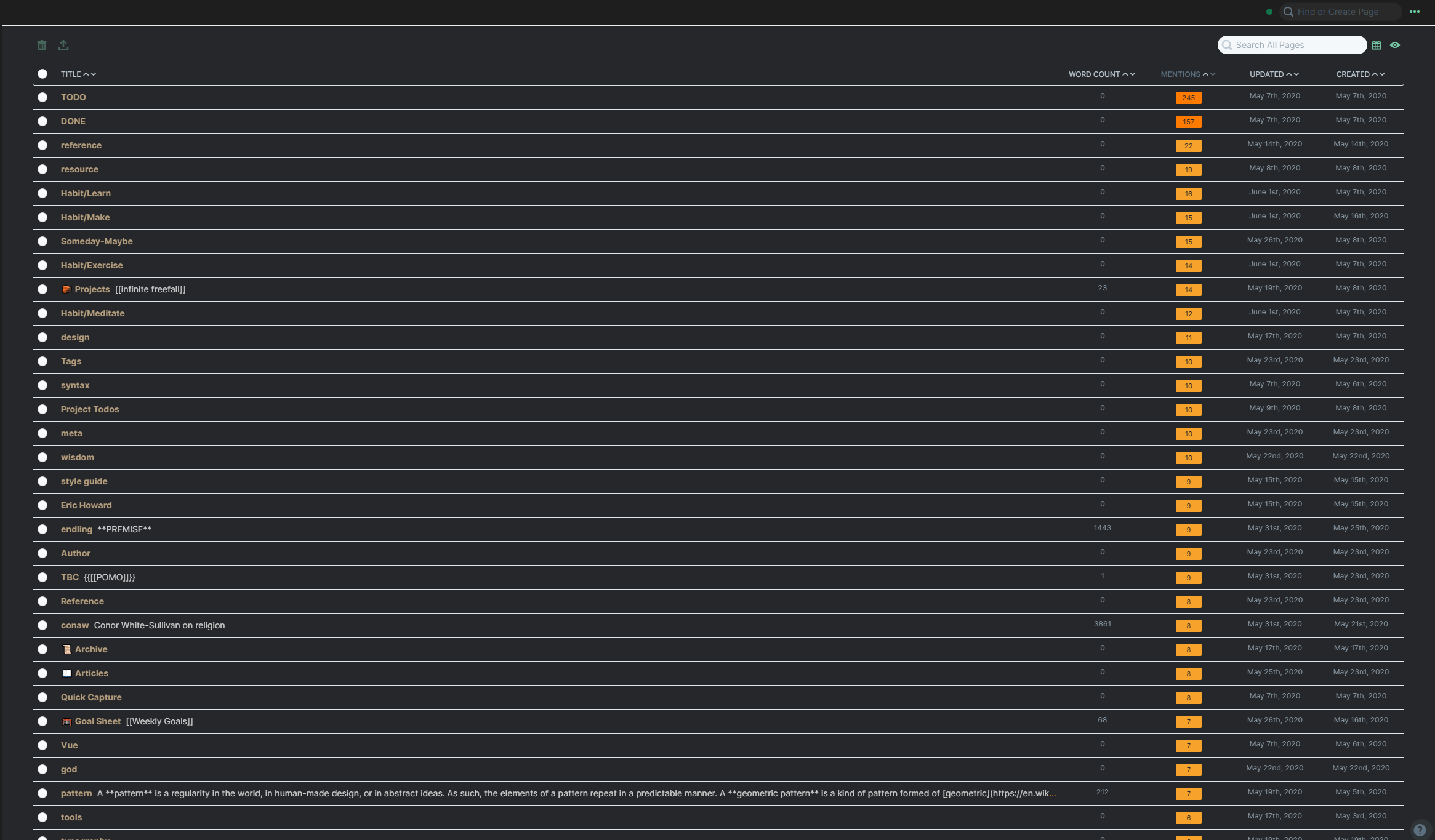Open the Someday-Maybe page link
The height and width of the screenshot is (840, 1435).
(97, 241)
